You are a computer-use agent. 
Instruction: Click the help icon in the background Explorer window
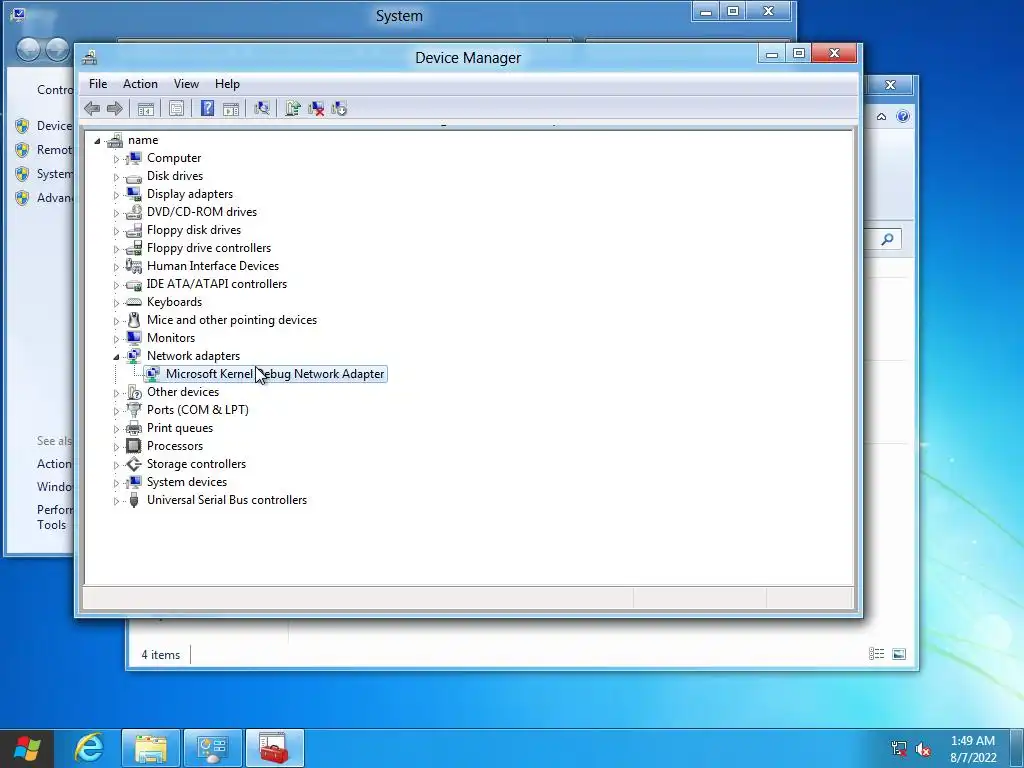(903, 116)
